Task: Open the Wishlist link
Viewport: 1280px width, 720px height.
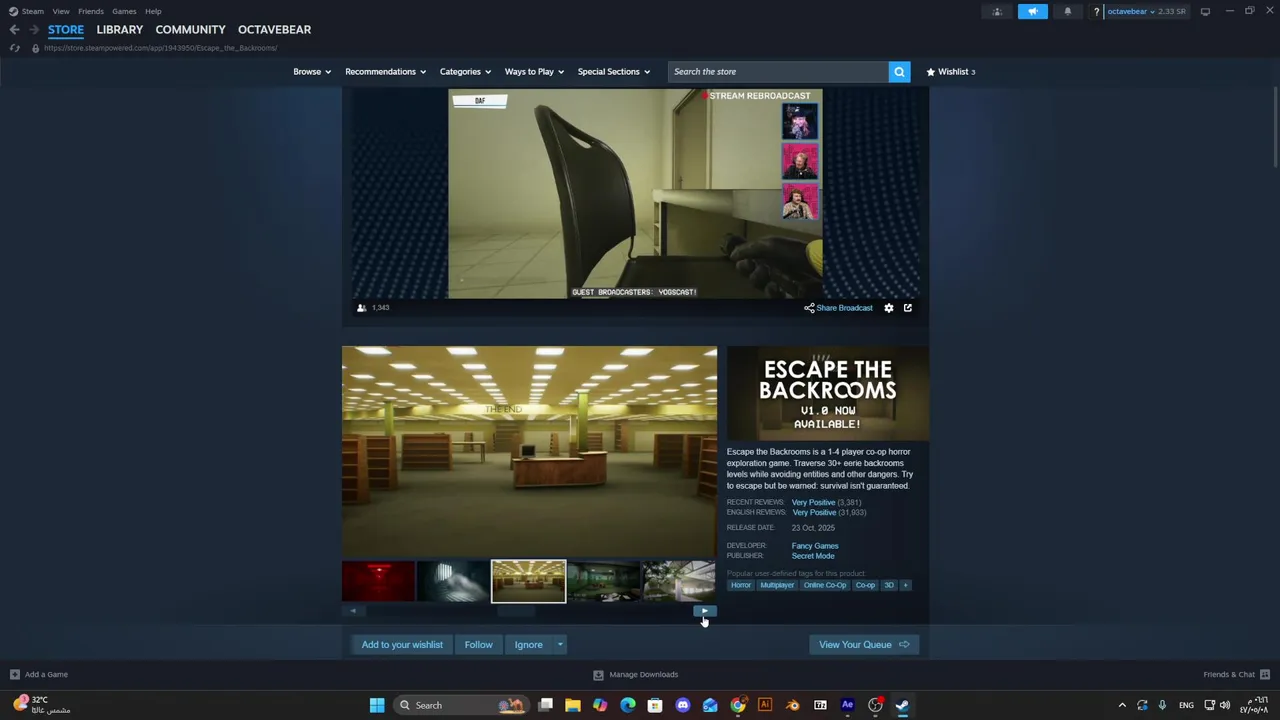Action: pos(951,72)
